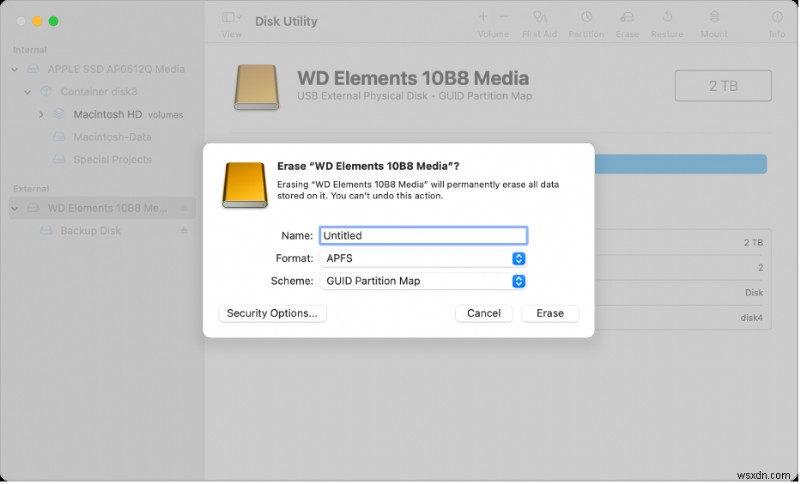The width and height of the screenshot is (800, 484).
Task: Confirm with the Erase button
Action: click(x=550, y=314)
